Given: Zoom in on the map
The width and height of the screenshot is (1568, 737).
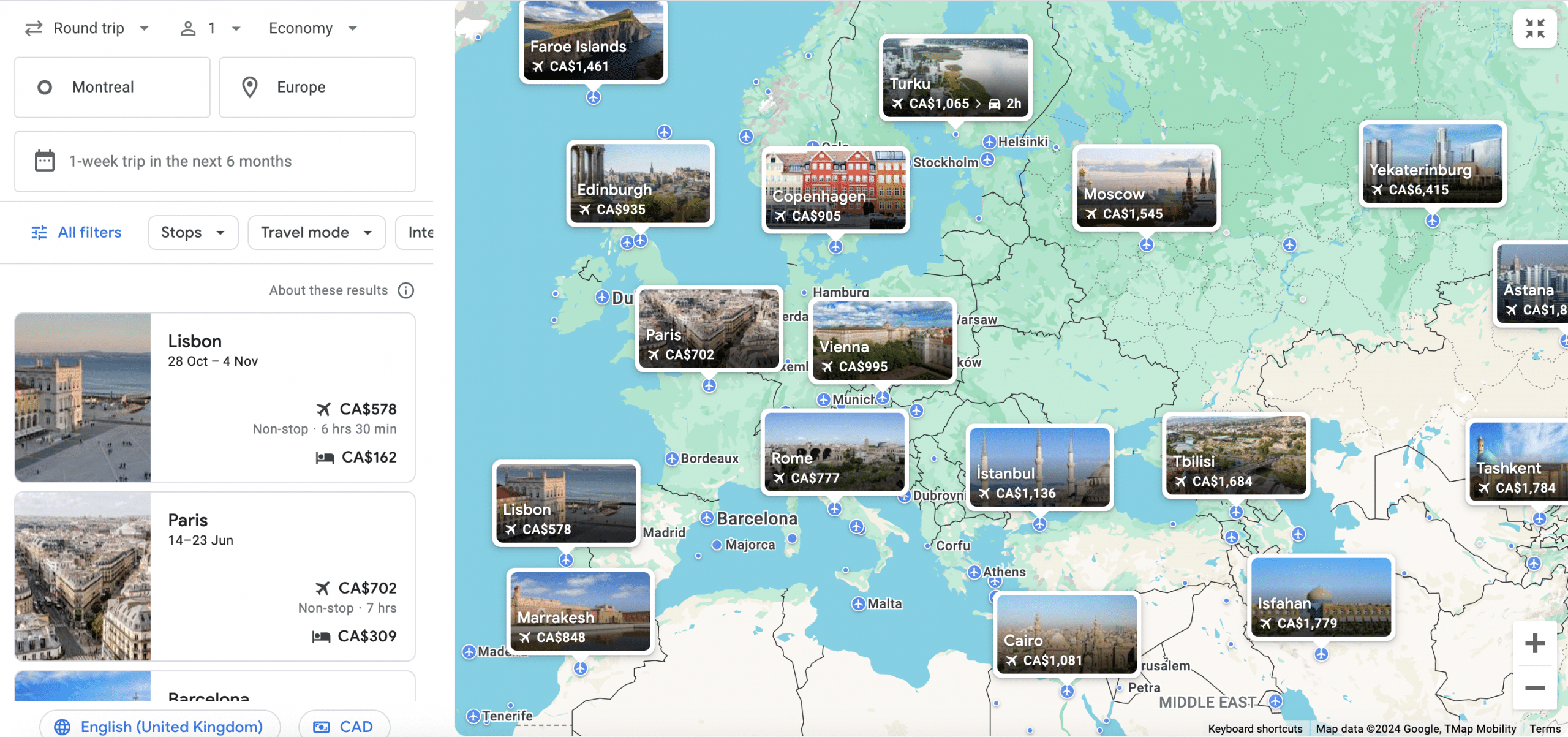Looking at the screenshot, I should click(1535, 643).
